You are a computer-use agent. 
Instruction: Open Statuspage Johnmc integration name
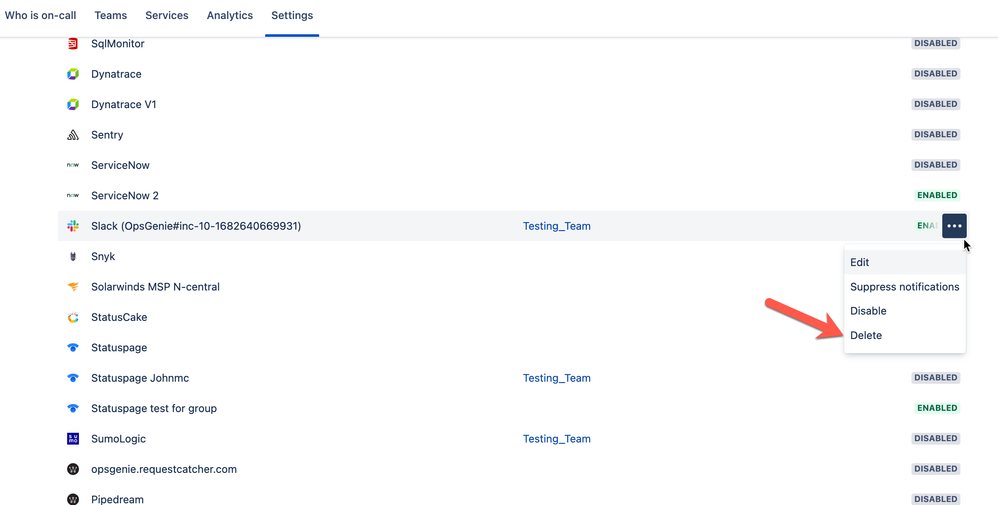(140, 378)
